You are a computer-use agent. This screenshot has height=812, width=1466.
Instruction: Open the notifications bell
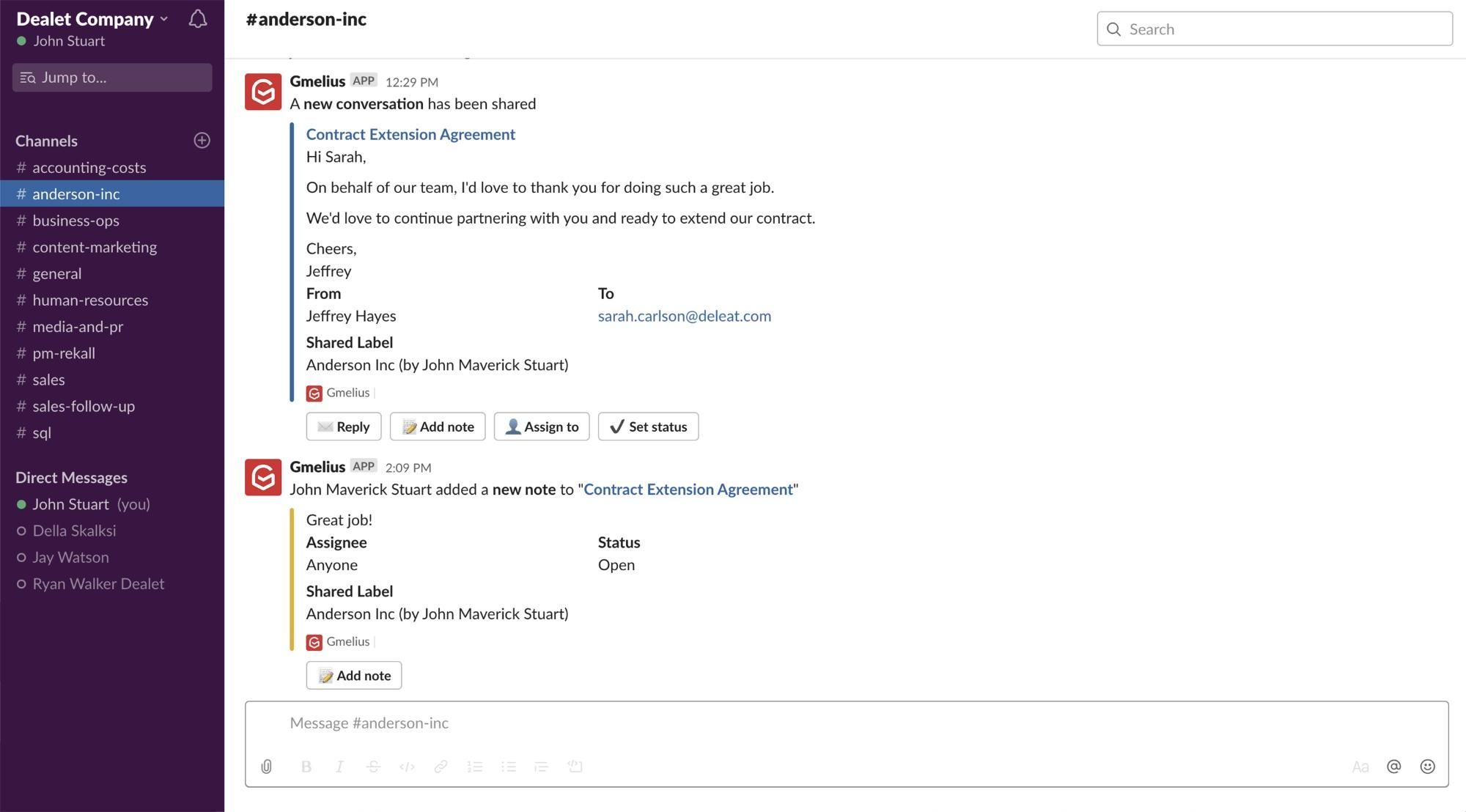(x=197, y=19)
